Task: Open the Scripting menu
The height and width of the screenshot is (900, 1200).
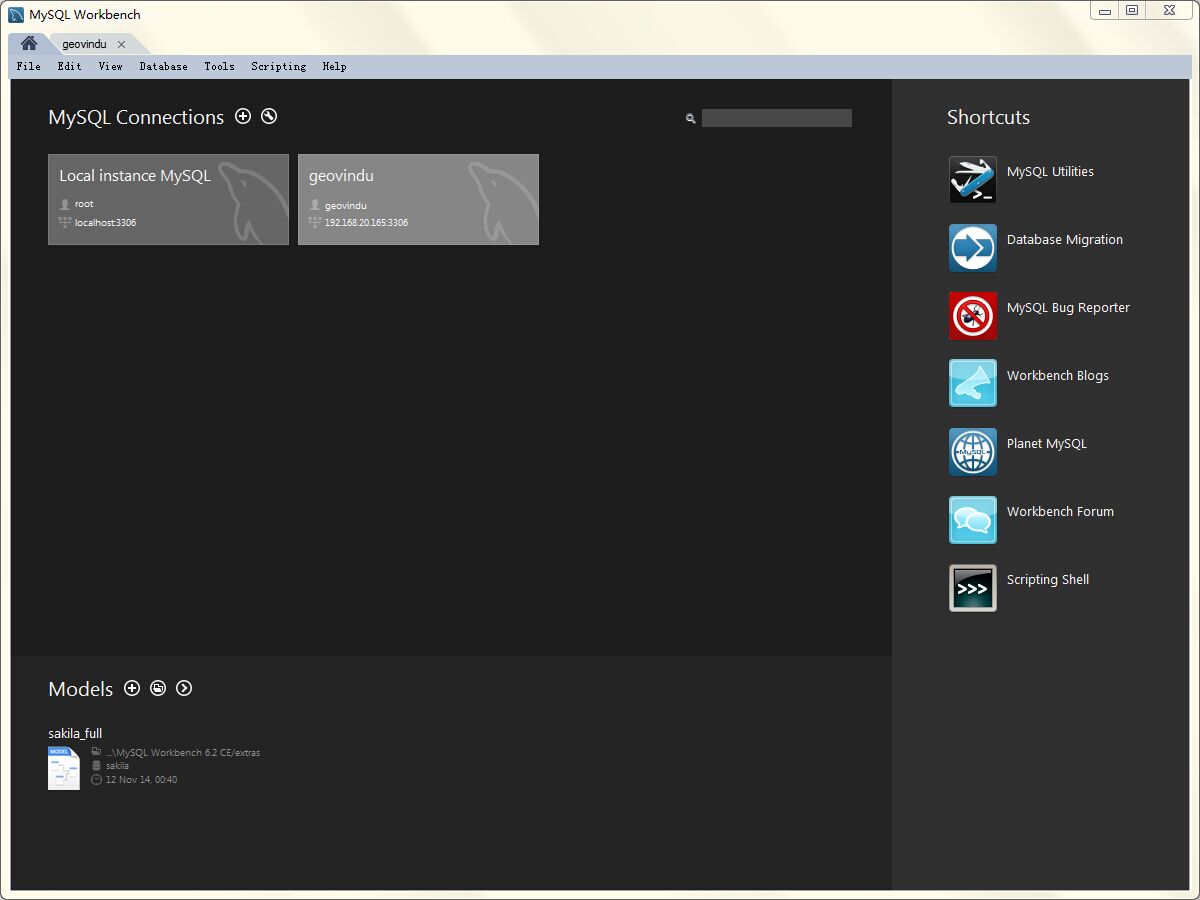Action: (x=278, y=66)
